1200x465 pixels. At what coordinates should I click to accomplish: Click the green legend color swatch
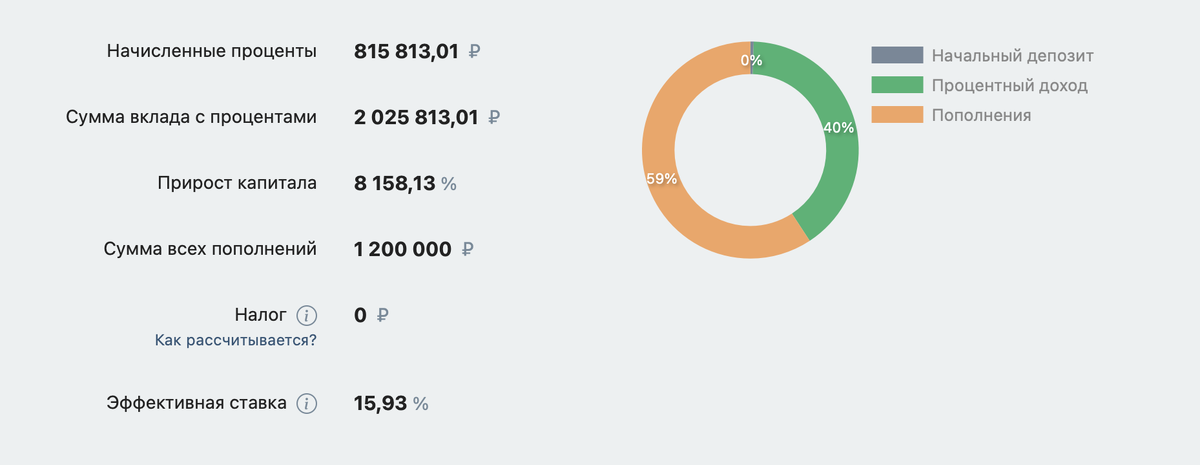coord(897,86)
